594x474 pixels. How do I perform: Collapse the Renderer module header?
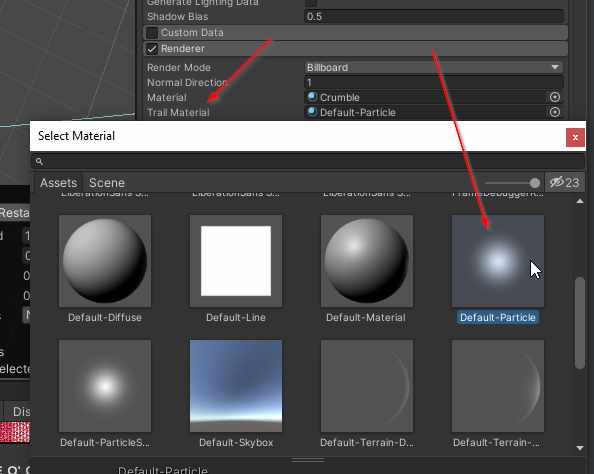coord(355,49)
